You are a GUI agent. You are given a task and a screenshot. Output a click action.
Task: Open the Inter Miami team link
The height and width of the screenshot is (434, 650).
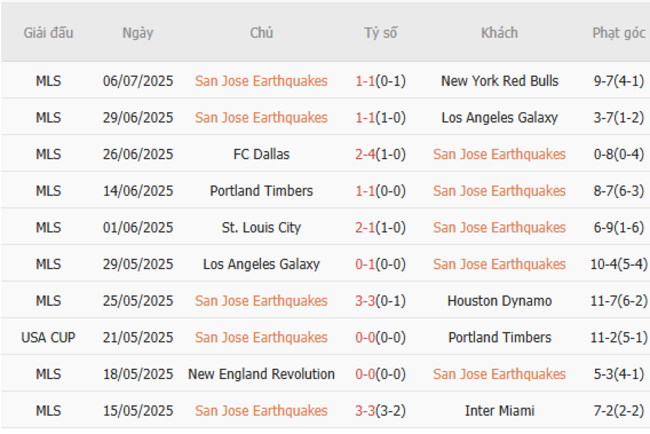(x=499, y=411)
